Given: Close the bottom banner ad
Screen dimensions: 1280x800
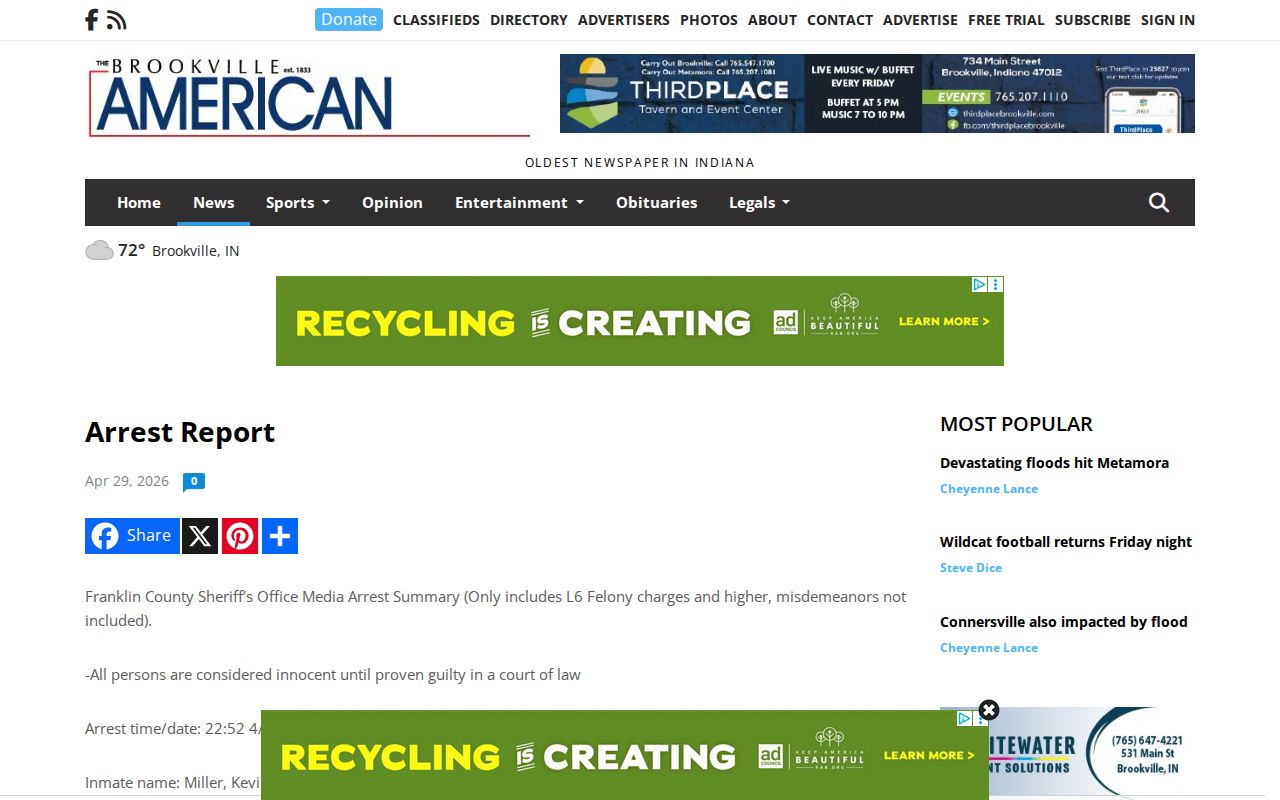Looking at the screenshot, I should 989,710.
